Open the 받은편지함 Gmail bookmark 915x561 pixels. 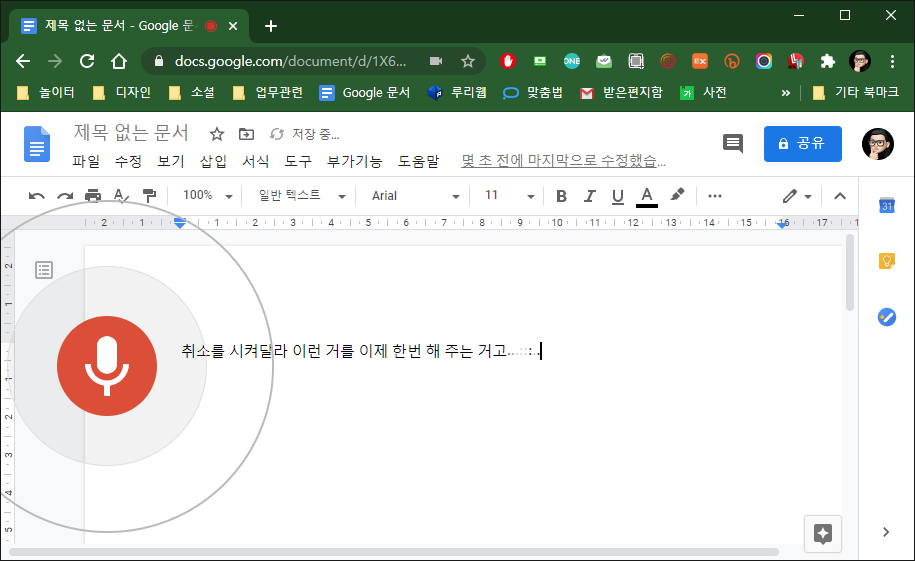[621, 92]
